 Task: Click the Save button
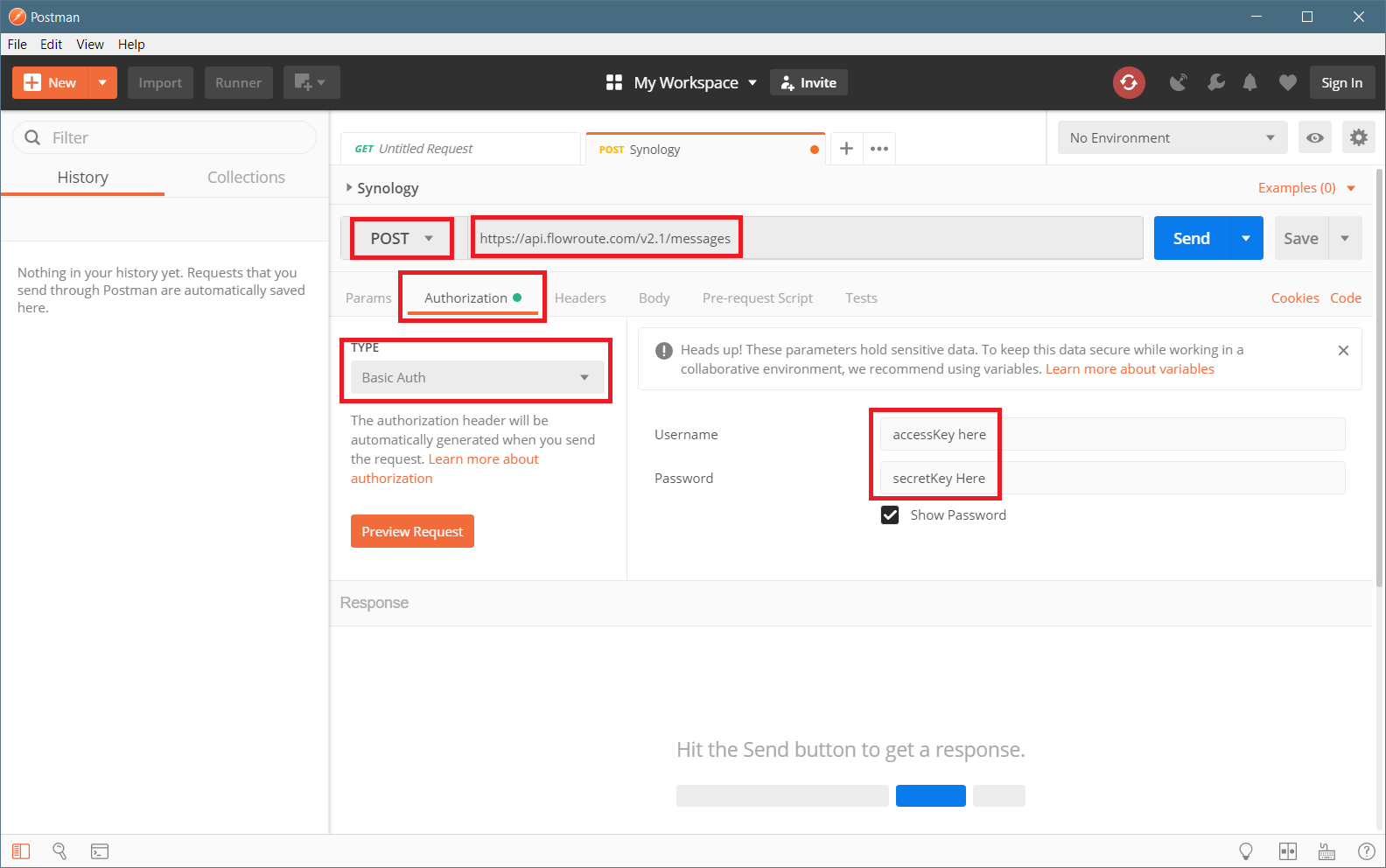[x=1301, y=238]
